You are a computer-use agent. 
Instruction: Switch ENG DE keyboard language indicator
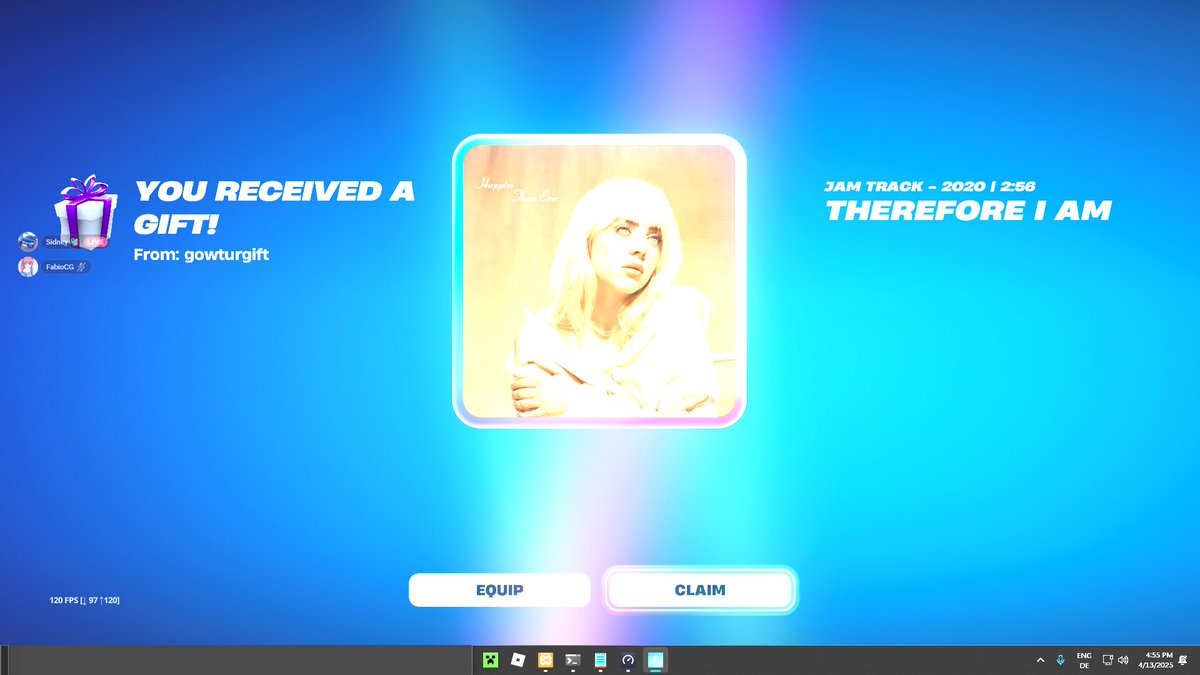pos(1084,660)
